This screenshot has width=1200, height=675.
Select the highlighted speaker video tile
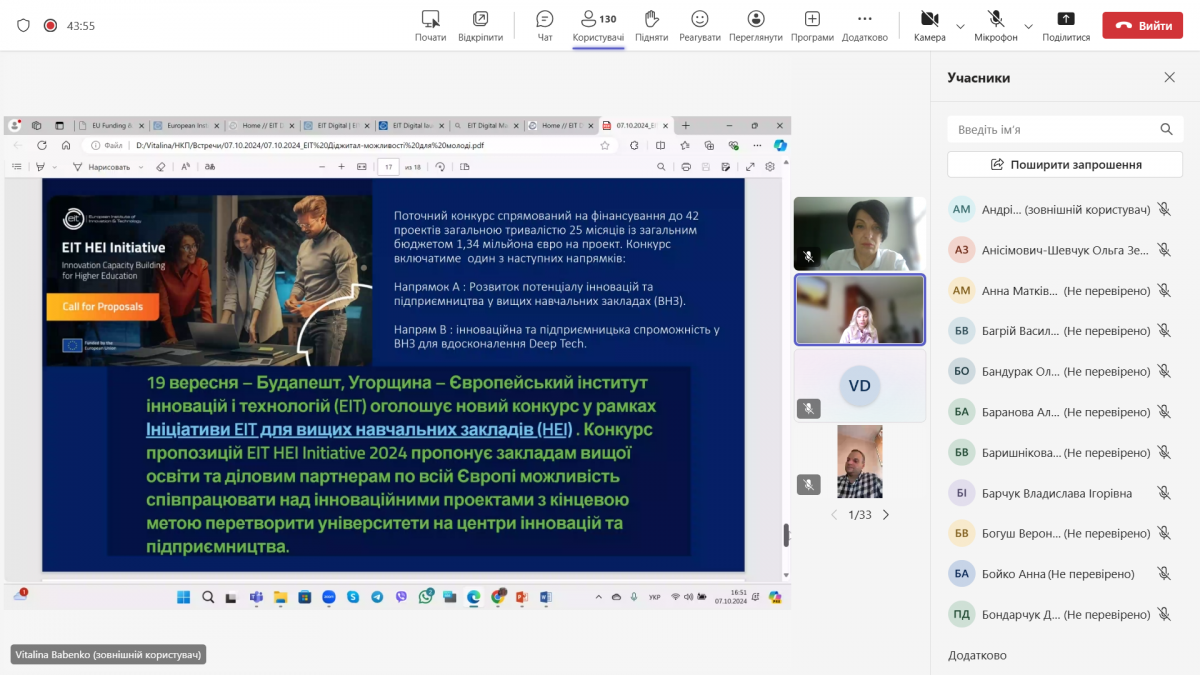(x=860, y=310)
